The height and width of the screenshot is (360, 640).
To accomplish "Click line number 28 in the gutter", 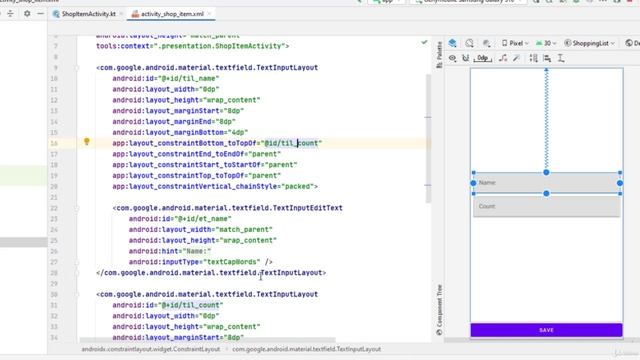I will click(55, 273).
